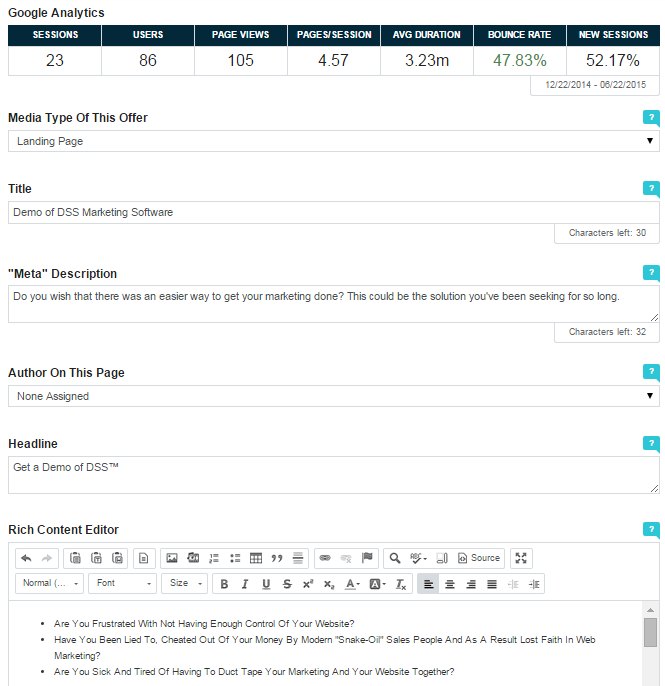Screen dimensions: 665x686
Task: Toggle bold formatting in the editor
Action: (224, 584)
